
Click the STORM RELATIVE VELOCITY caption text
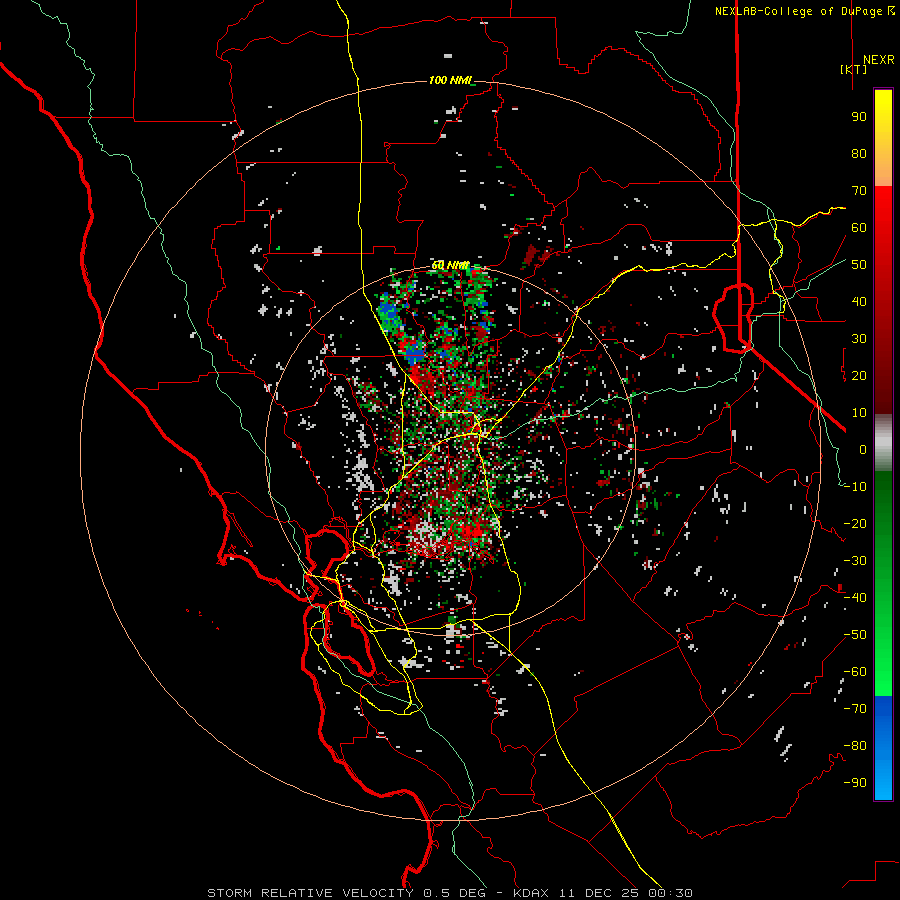click(x=310, y=893)
